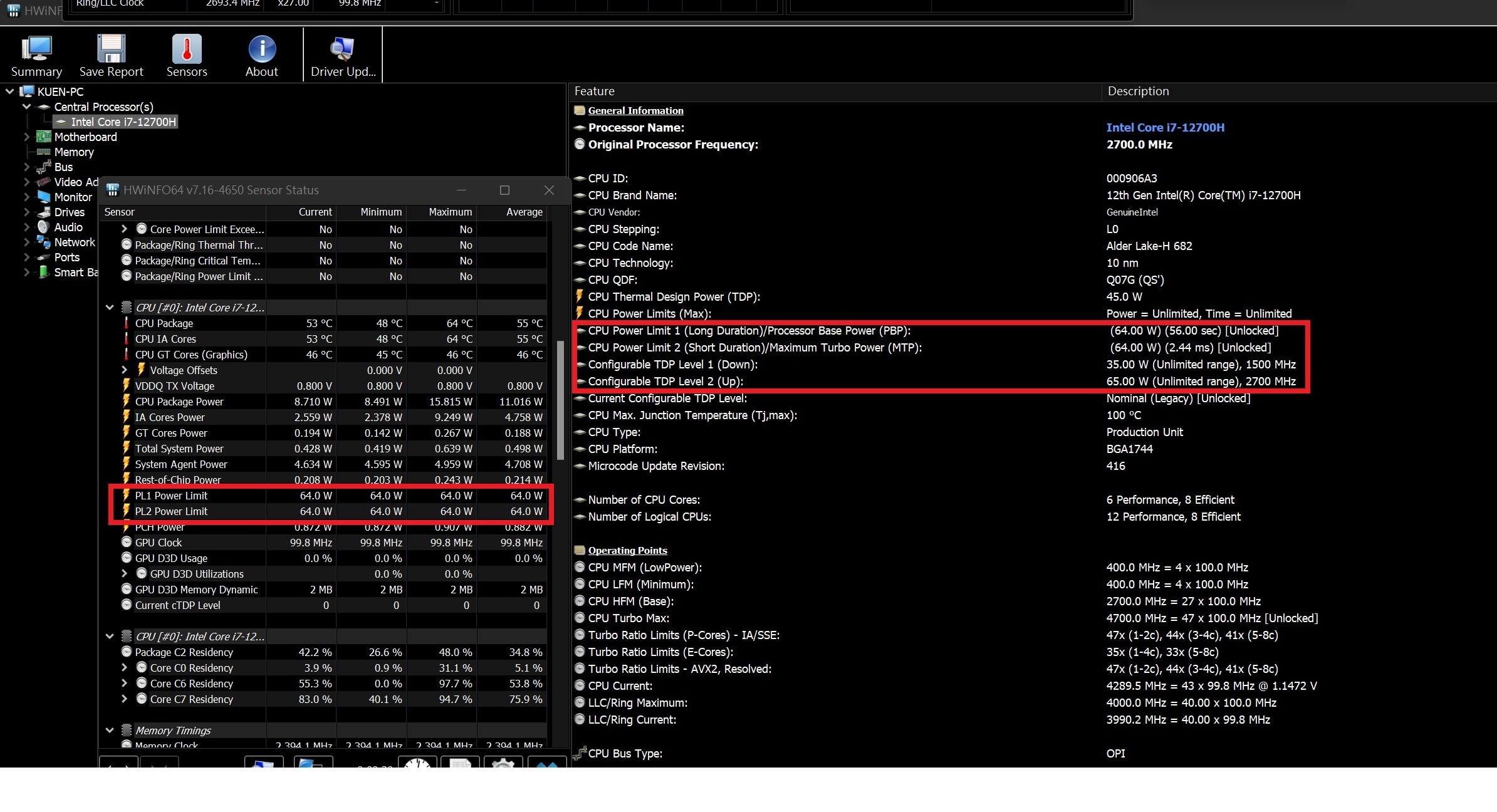Open the About info icon
1497x812 pixels.
[262, 48]
